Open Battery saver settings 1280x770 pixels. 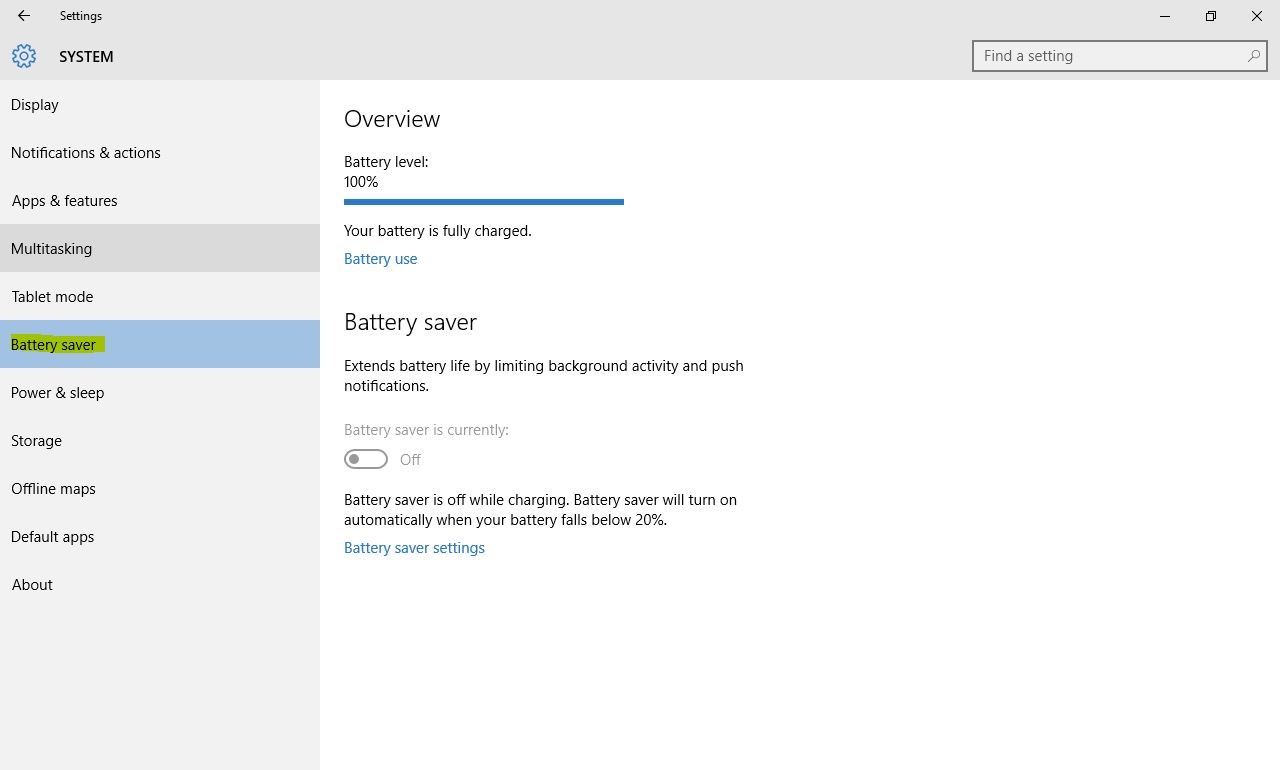(414, 547)
